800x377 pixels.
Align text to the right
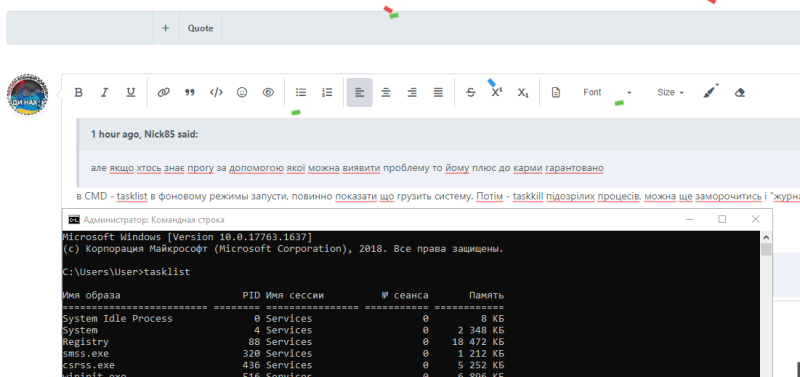click(412, 92)
